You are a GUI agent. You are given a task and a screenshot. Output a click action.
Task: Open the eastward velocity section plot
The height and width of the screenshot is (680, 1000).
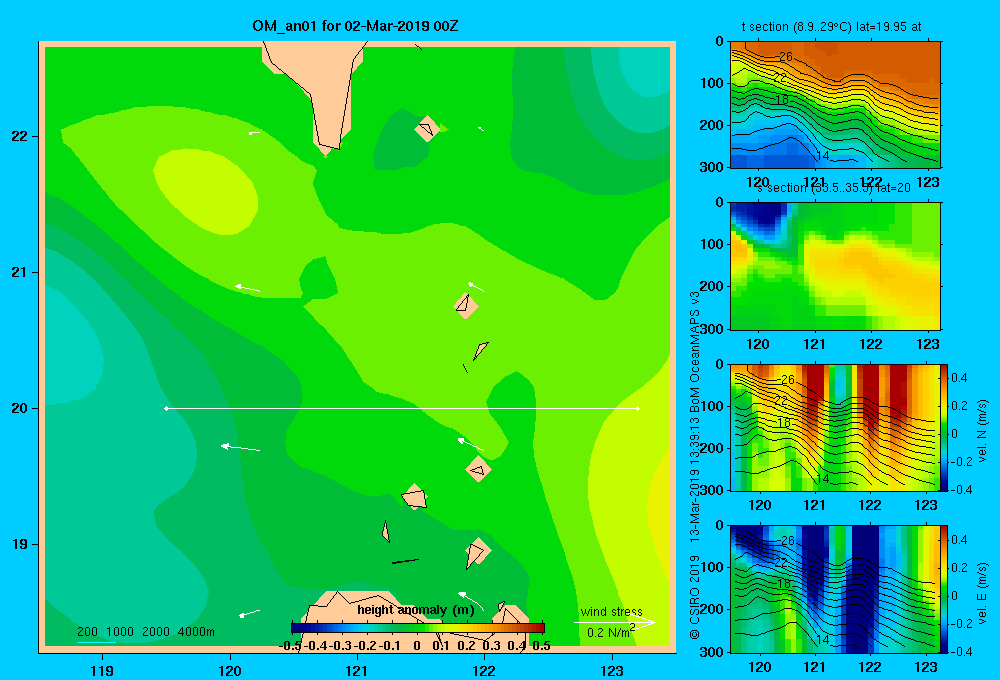click(x=835, y=589)
